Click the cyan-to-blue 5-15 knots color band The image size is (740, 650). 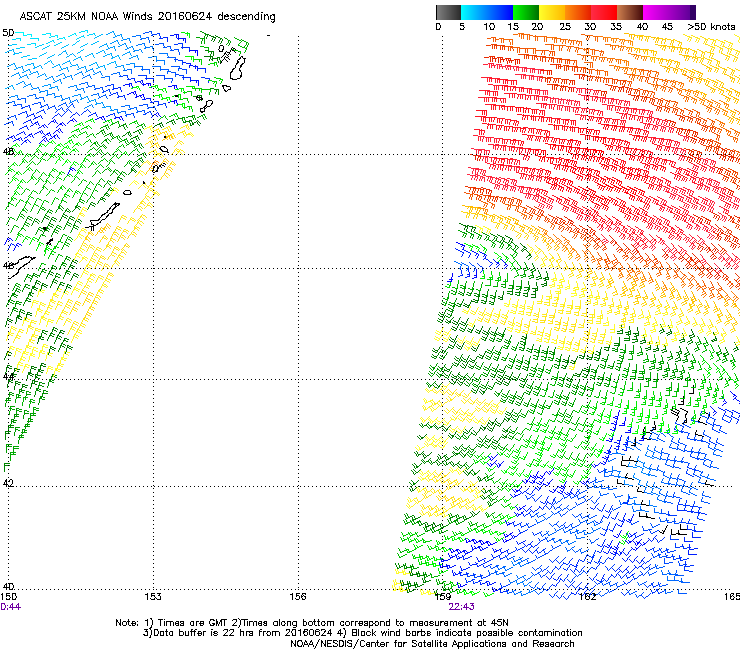click(x=487, y=12)
